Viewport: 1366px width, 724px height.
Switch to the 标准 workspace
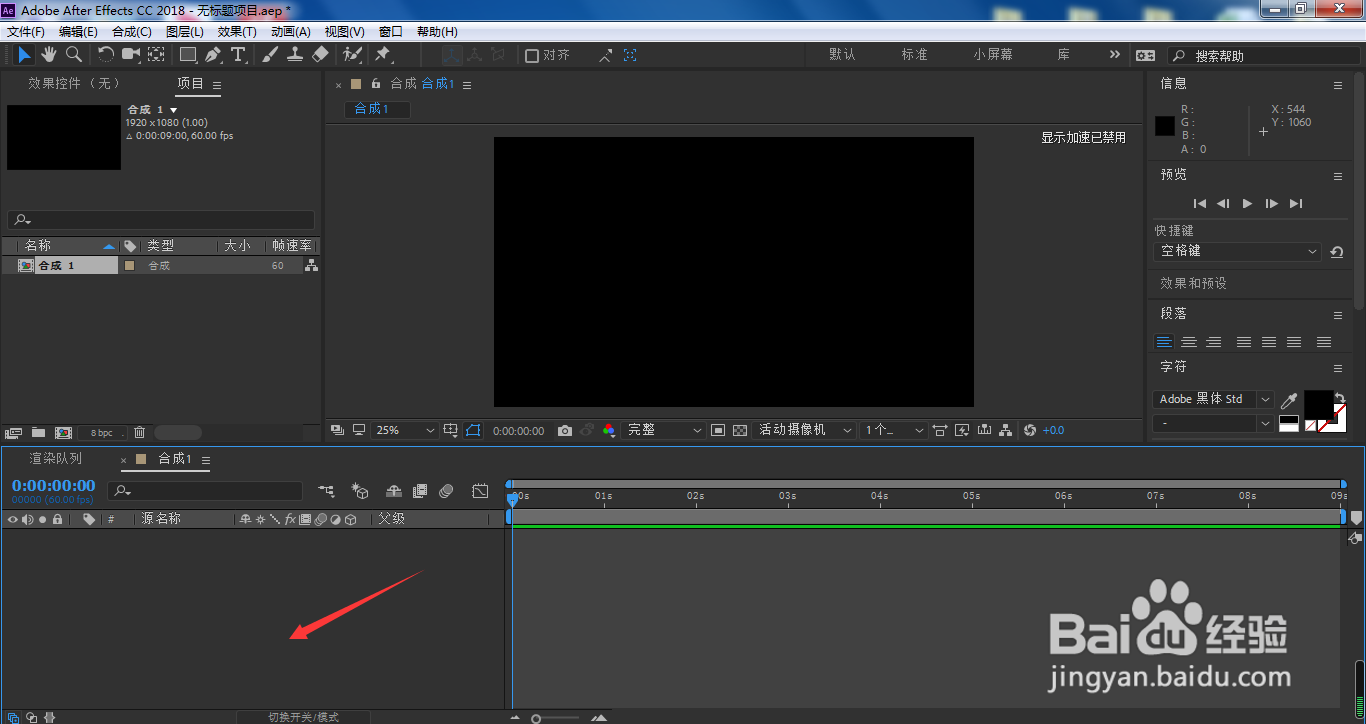[x=915, y=55]
